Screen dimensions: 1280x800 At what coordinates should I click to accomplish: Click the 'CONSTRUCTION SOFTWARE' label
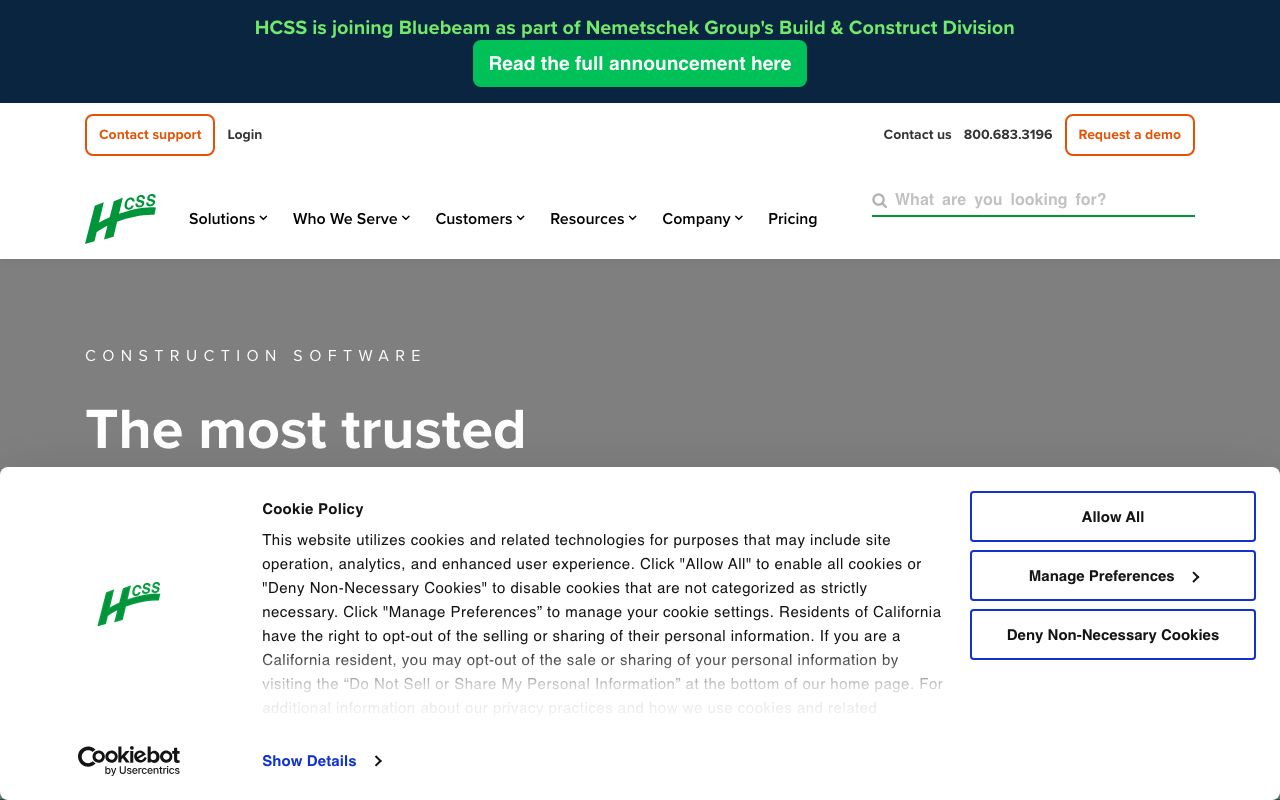tap(255, 356)
